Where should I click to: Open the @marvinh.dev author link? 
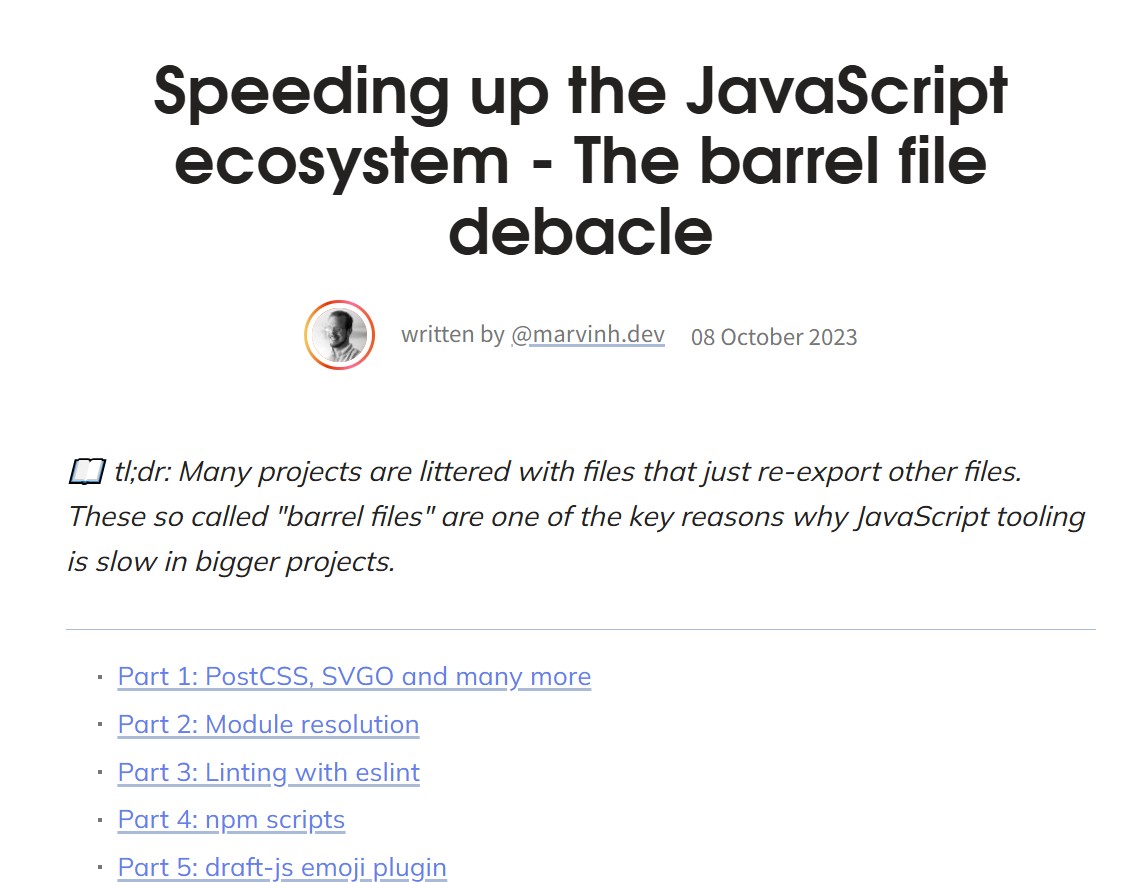coord(587,335)
